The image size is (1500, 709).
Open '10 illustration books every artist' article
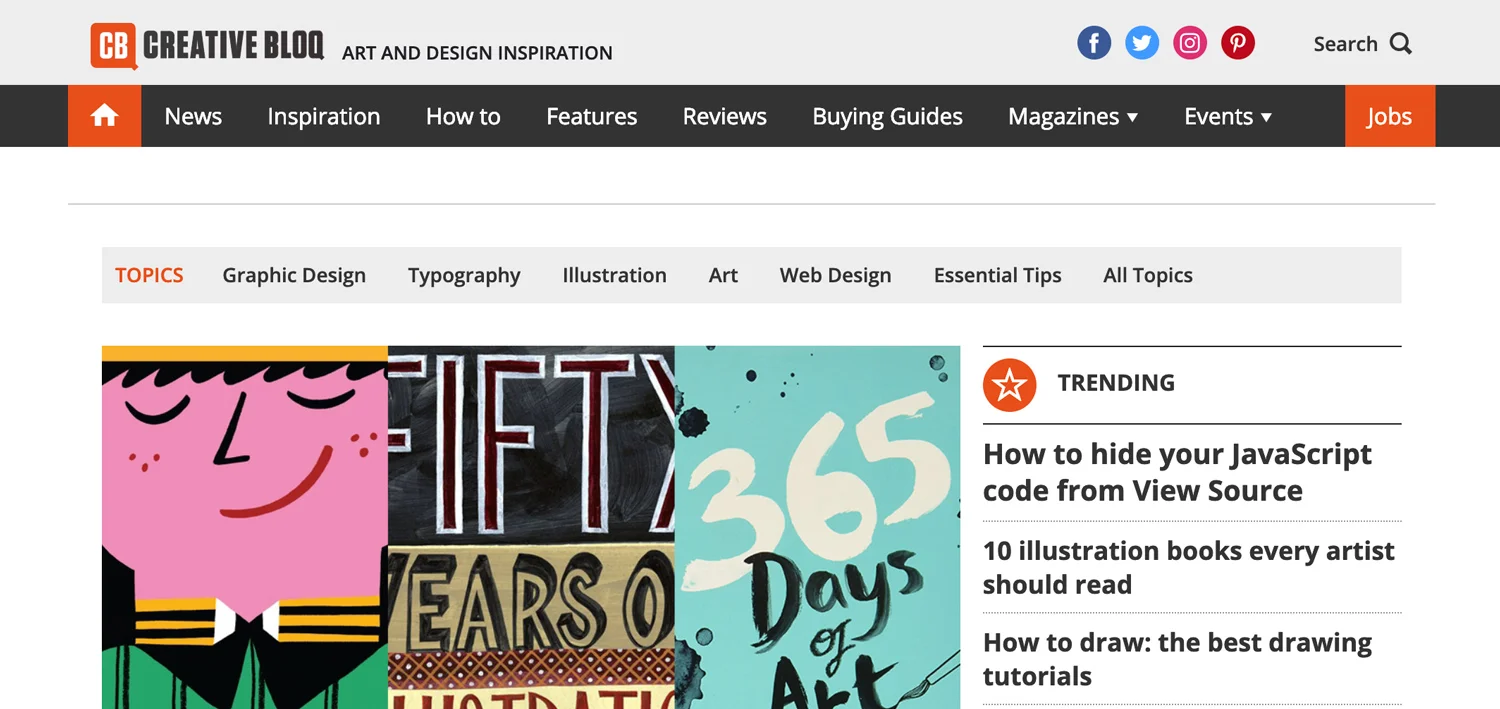click(x=1189, y=567)
